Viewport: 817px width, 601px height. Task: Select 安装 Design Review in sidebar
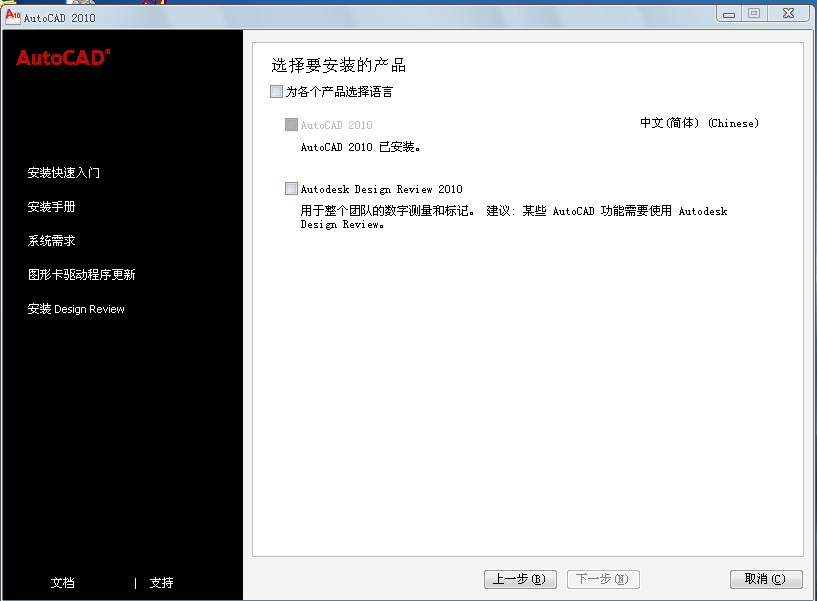(76, 309)
